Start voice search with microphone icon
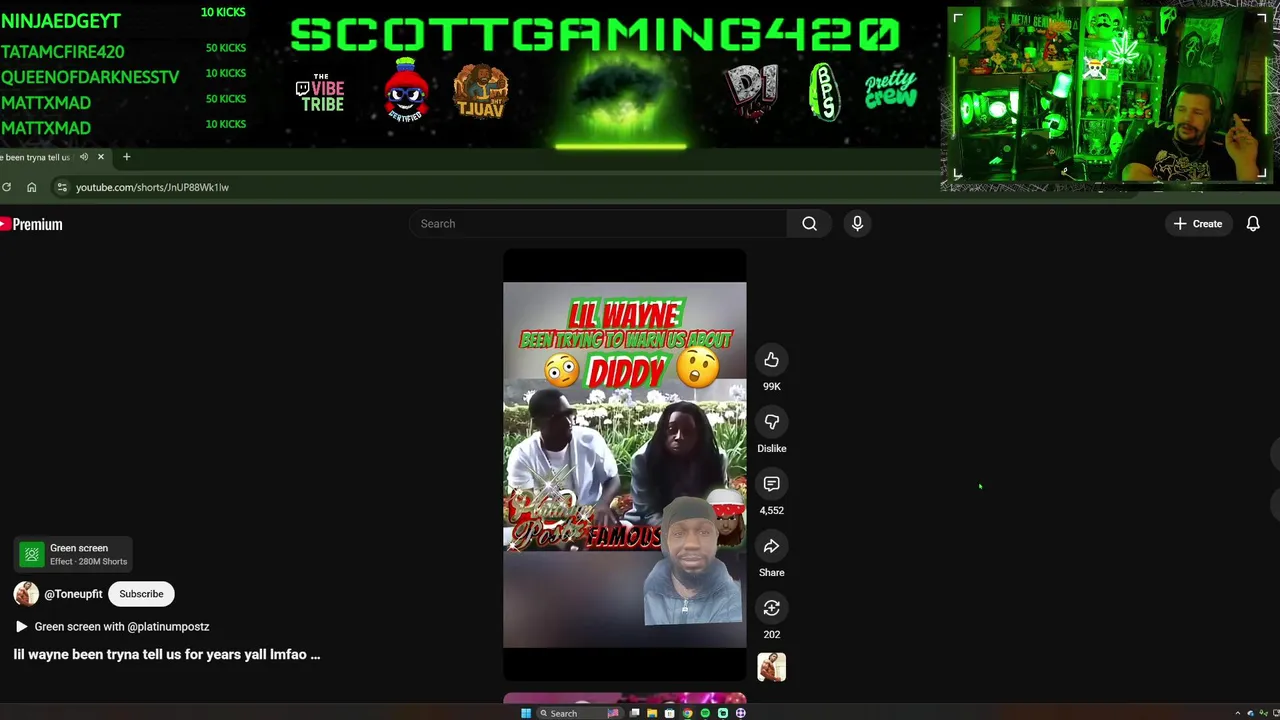1280x720 pixels. coord(857,224)
